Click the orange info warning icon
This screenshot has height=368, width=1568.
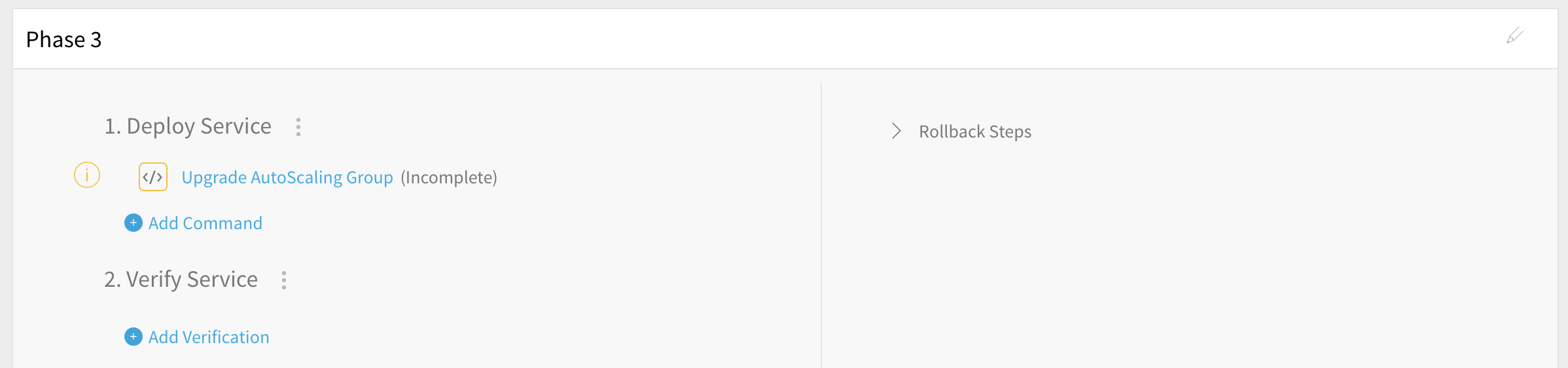coord(87,175)
